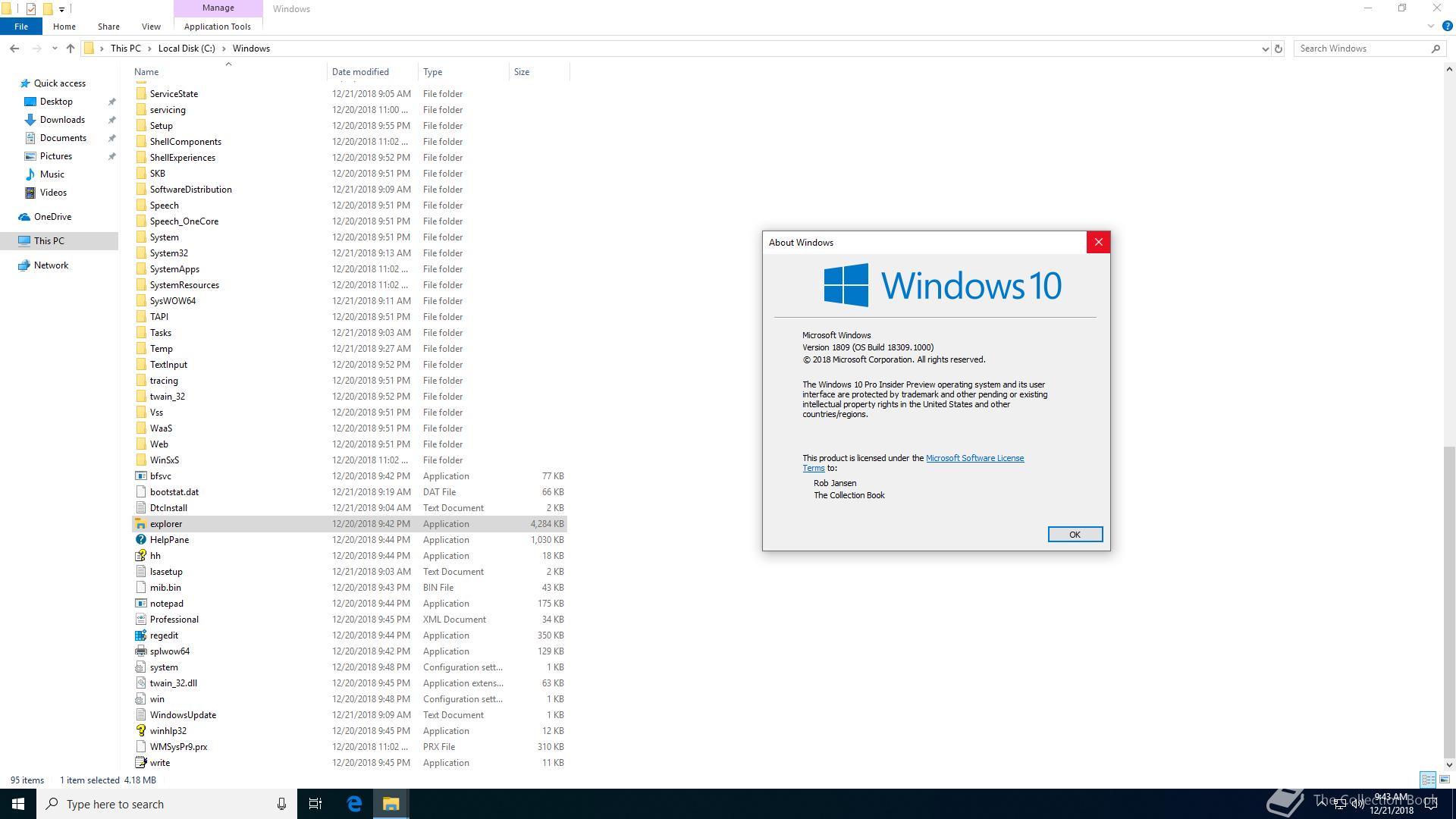The image size is (1456, 819).
Task: Open Quick access in navigation pane
Action: point(60,83)
